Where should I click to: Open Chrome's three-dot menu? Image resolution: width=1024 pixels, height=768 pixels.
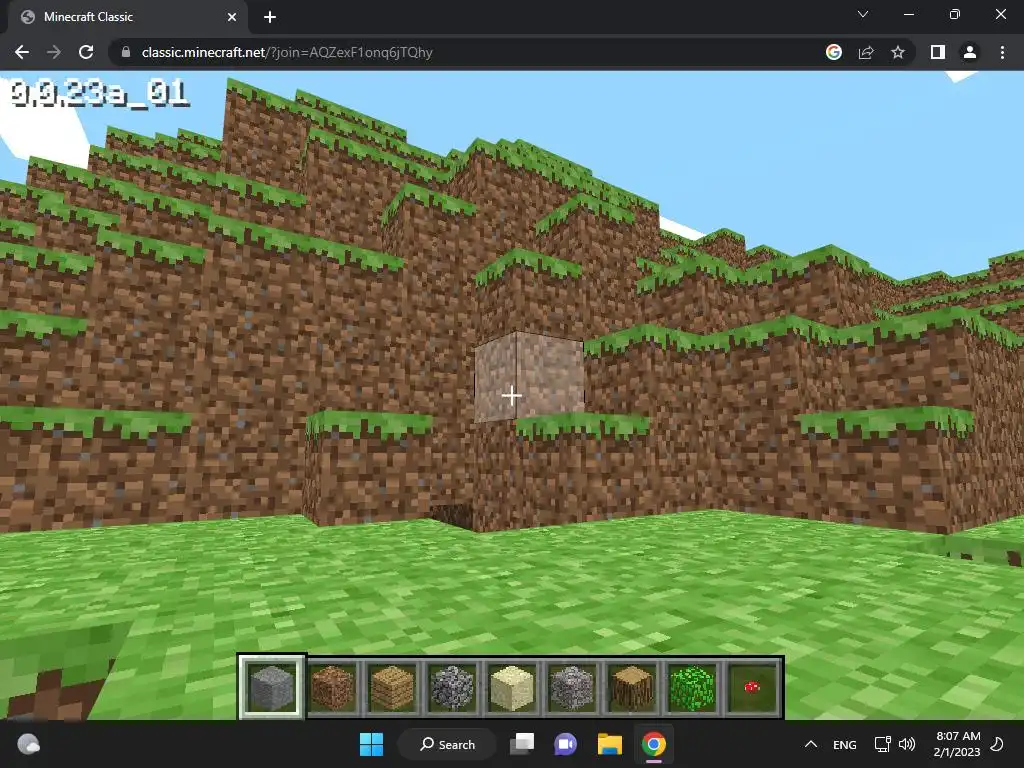tap(1002, 52)
